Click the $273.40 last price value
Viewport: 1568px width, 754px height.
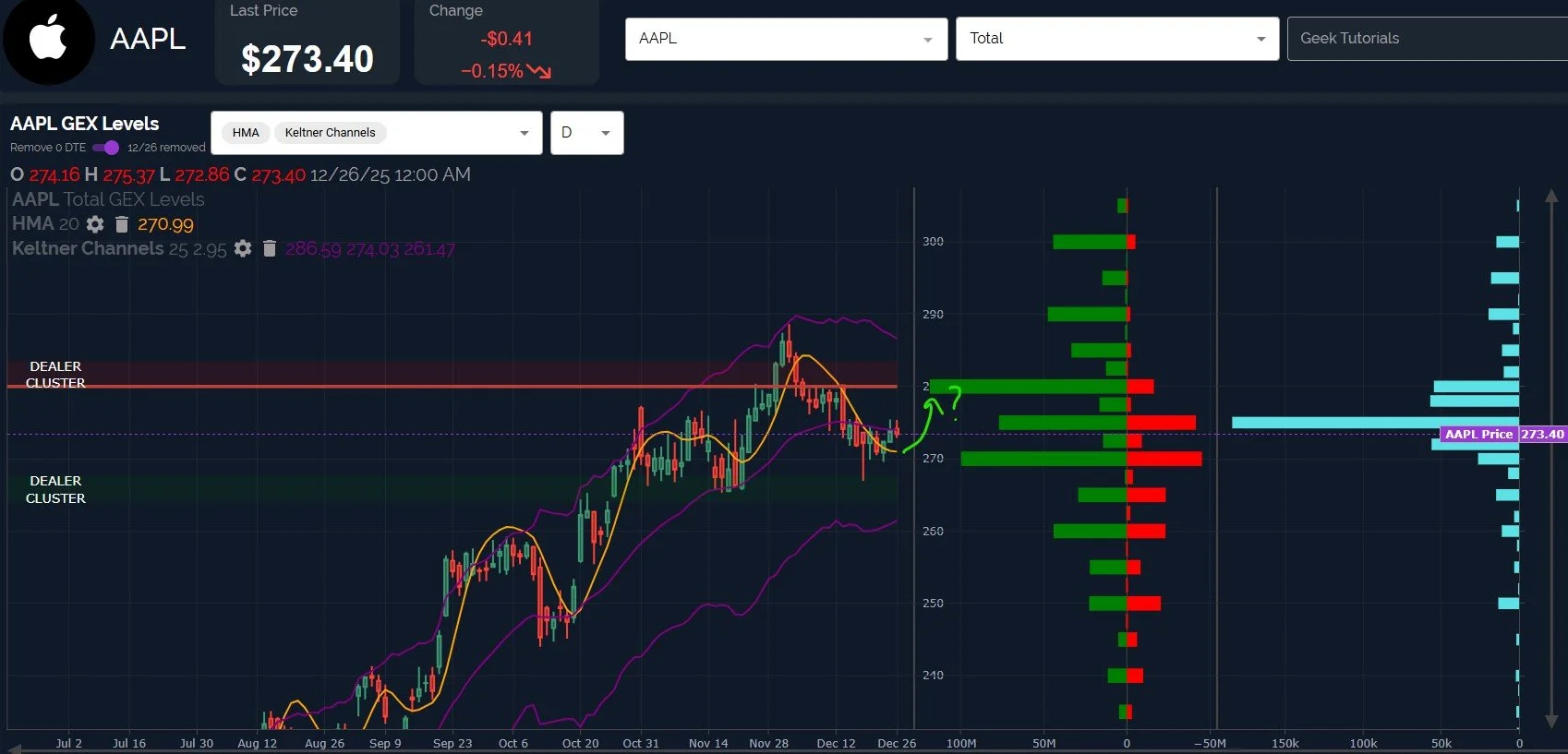point(308,60)
